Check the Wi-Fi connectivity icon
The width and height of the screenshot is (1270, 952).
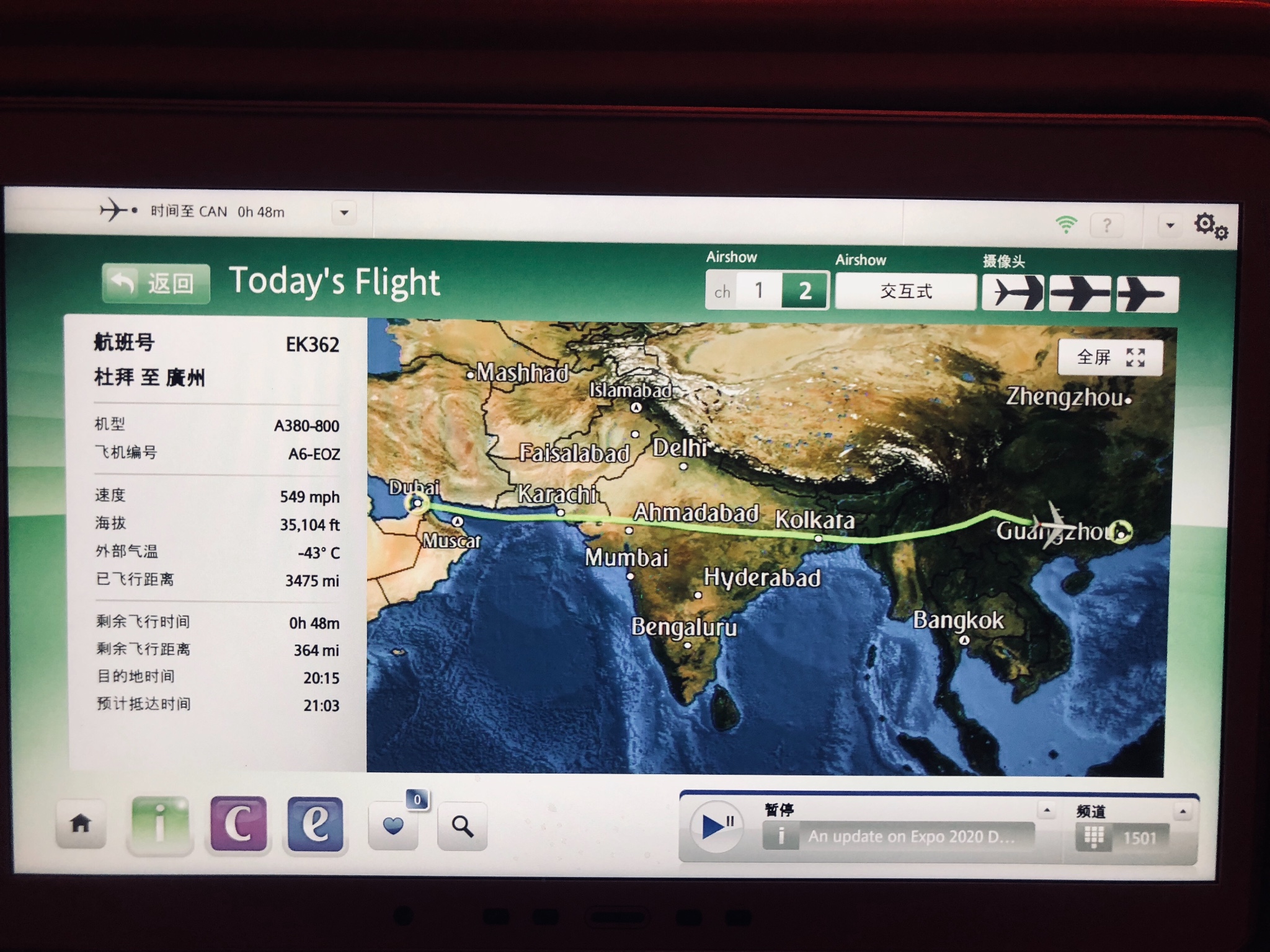tap(1066, 224)
